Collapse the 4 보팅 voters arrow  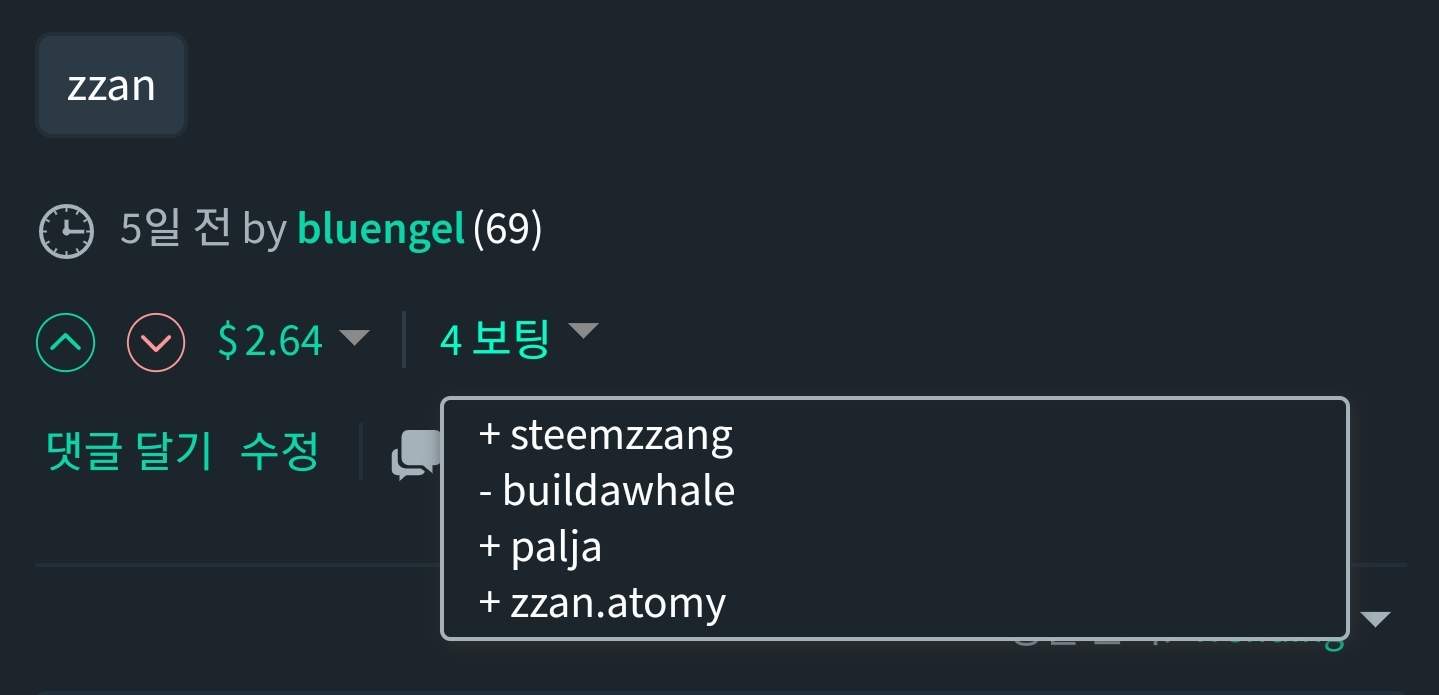(x=583, y=330)
